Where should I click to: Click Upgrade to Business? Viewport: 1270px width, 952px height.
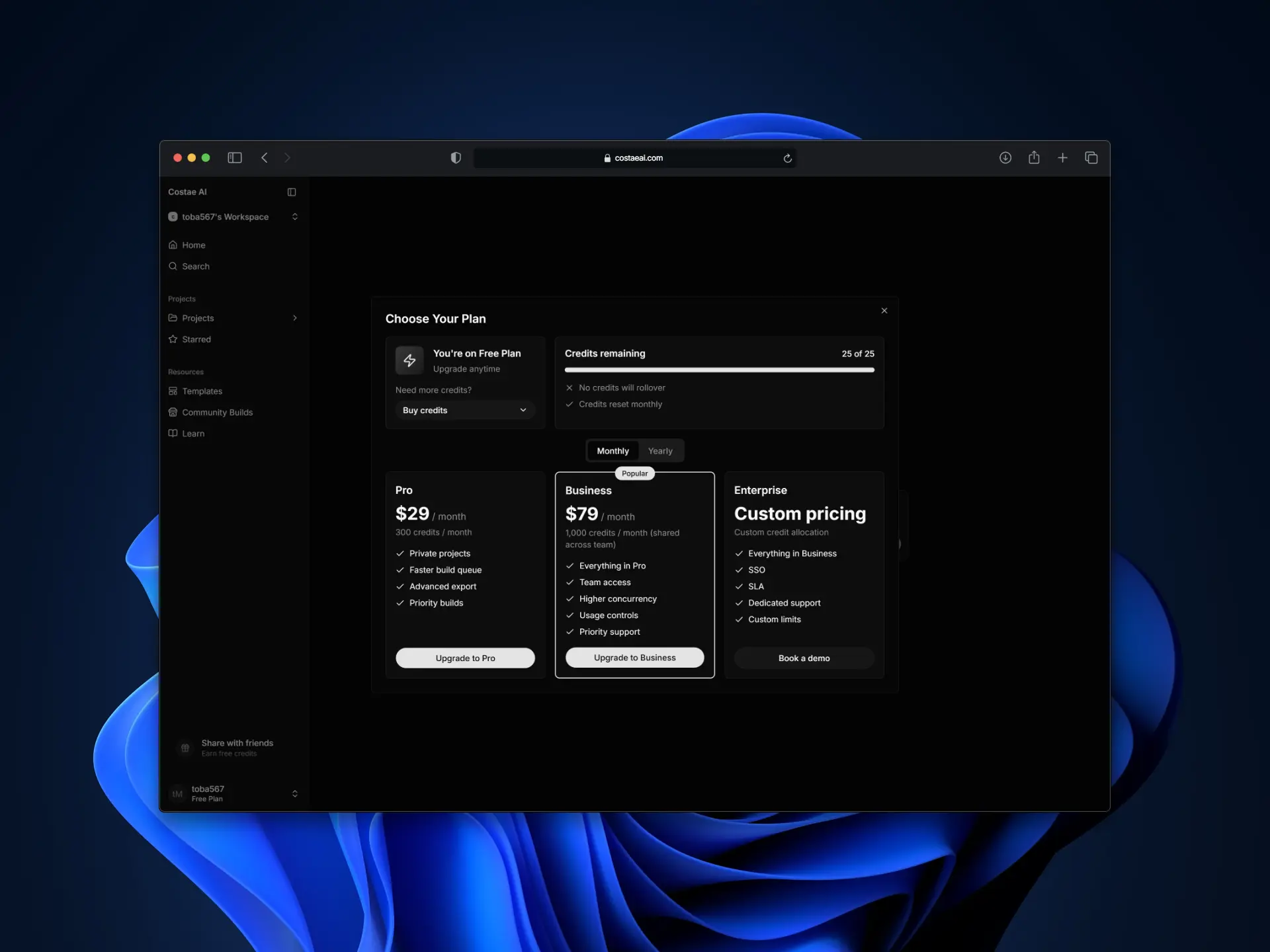click(x=634, y=657)
